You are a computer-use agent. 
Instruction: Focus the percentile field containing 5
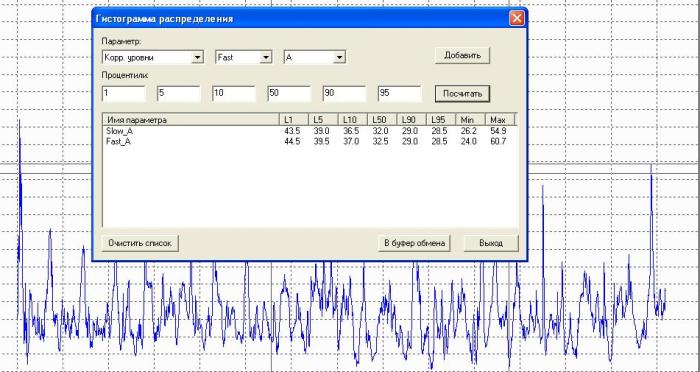(179, 94)
